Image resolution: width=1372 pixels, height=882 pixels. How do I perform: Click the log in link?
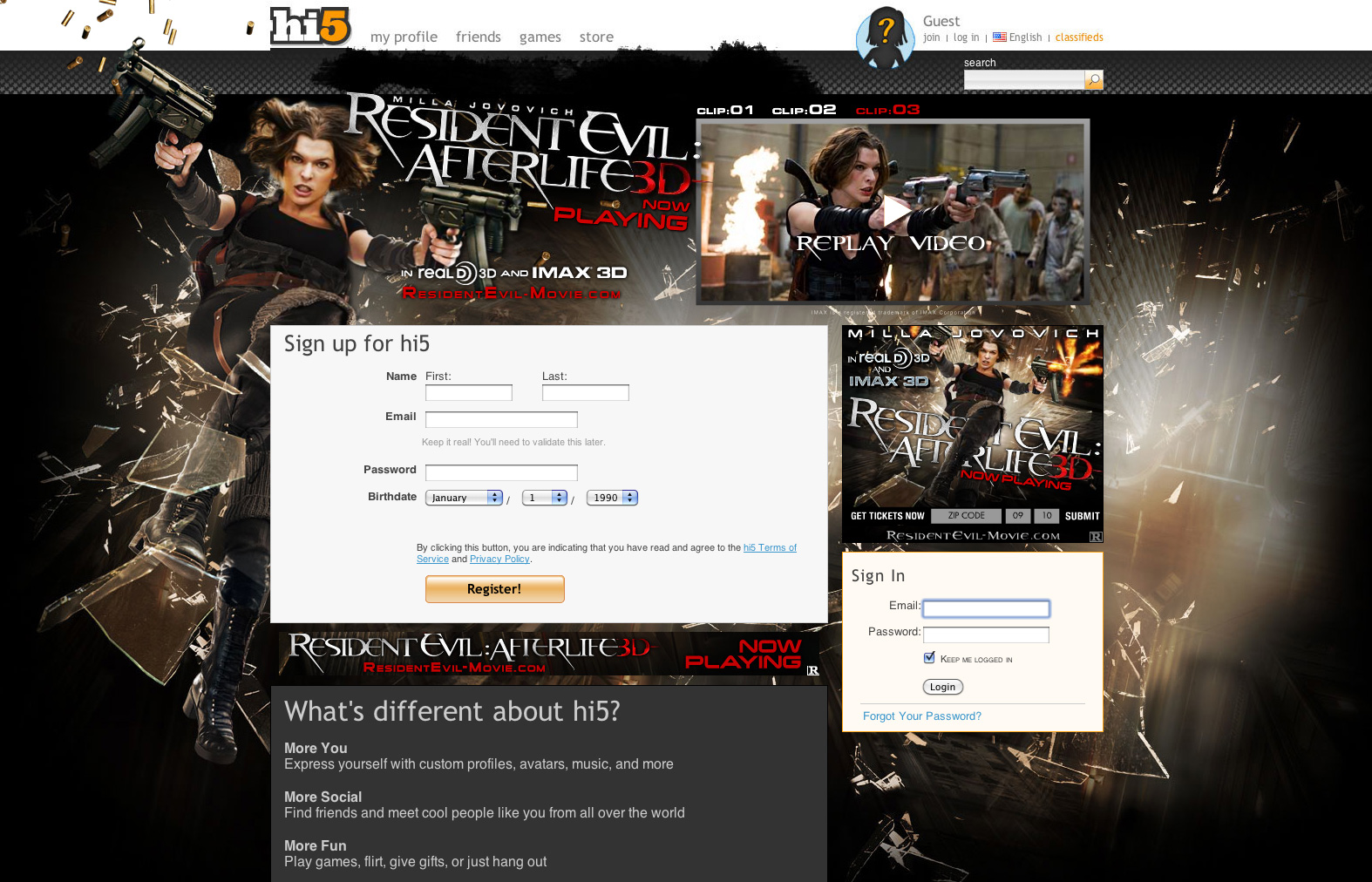[x=966, y=37]
